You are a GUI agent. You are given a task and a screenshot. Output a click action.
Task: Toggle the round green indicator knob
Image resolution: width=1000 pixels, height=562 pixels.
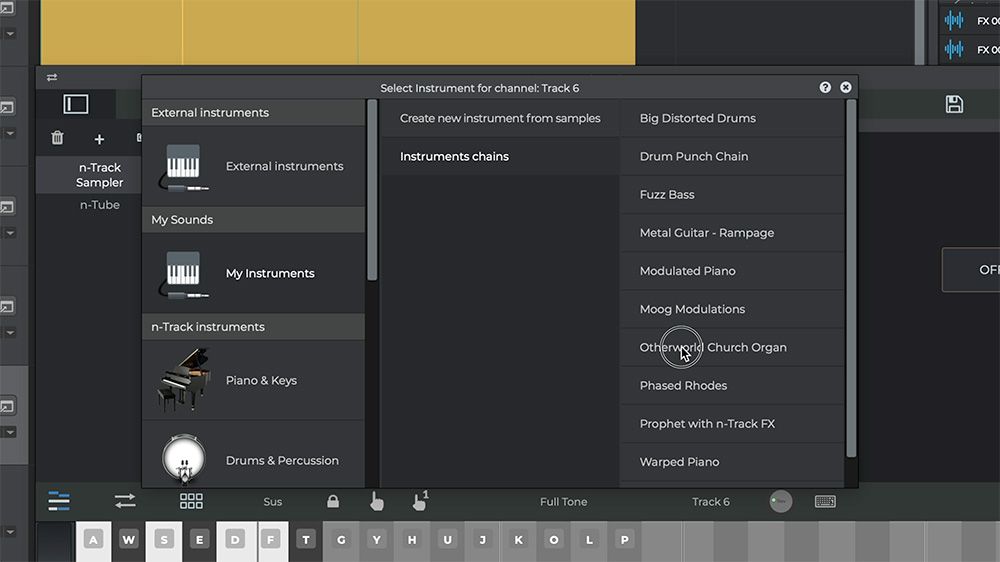coord(781,501)
